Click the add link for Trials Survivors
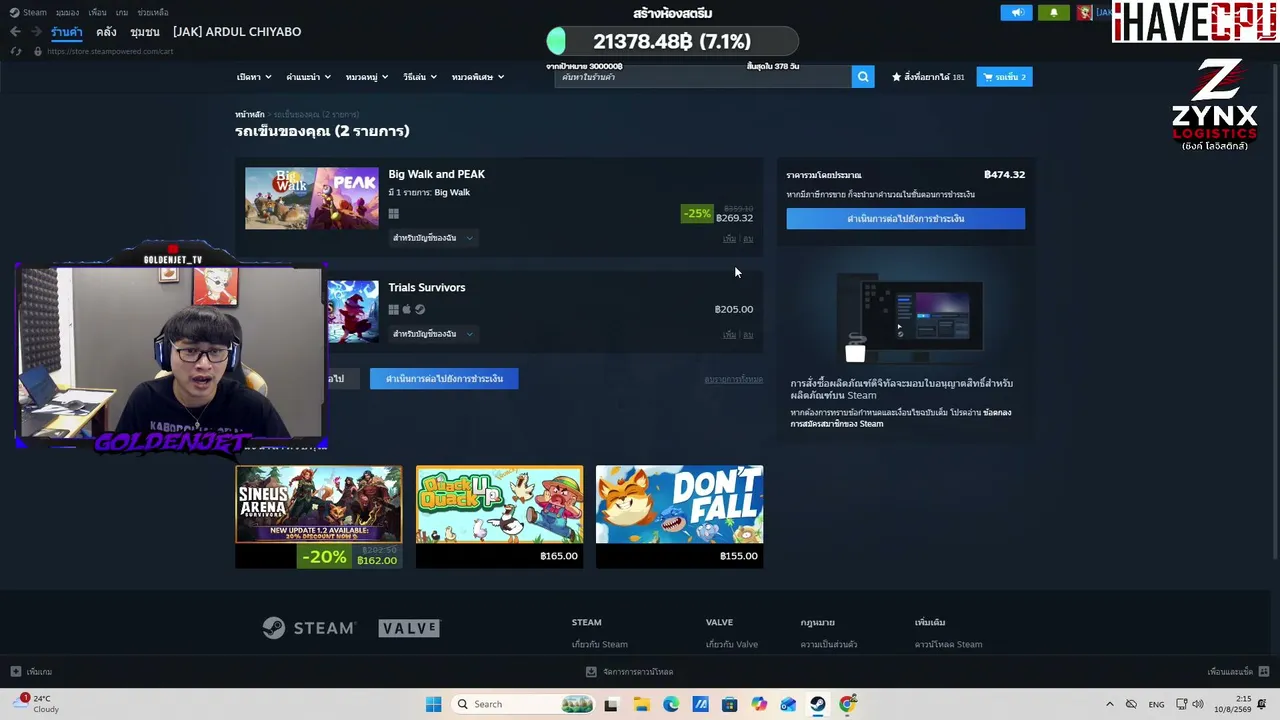This screenshot has width=1280, height=720. pos(729,335)
